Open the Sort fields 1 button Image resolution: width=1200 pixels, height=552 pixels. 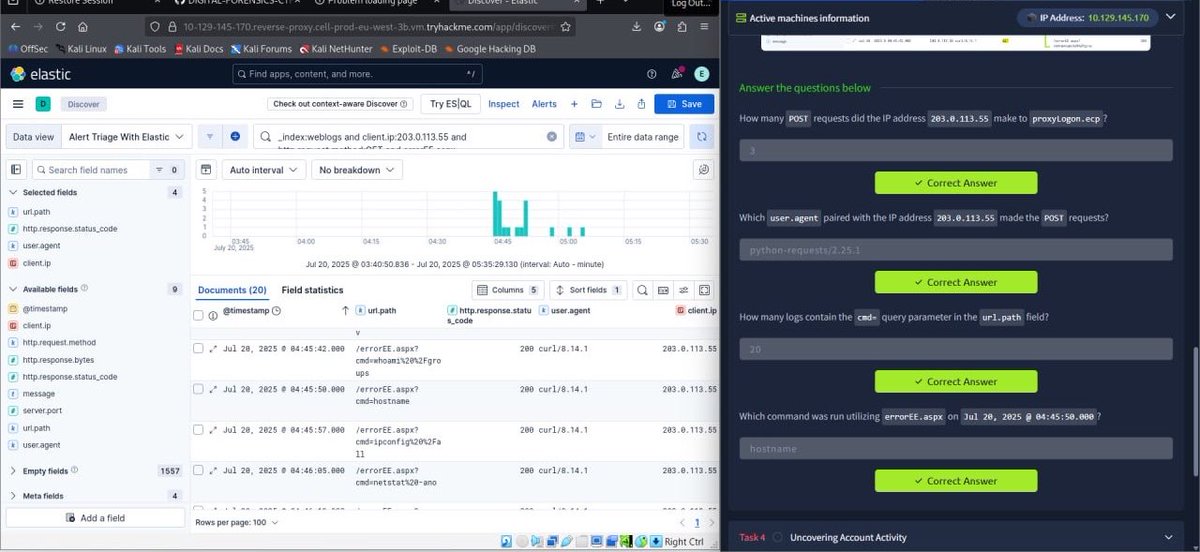point(589,290)
